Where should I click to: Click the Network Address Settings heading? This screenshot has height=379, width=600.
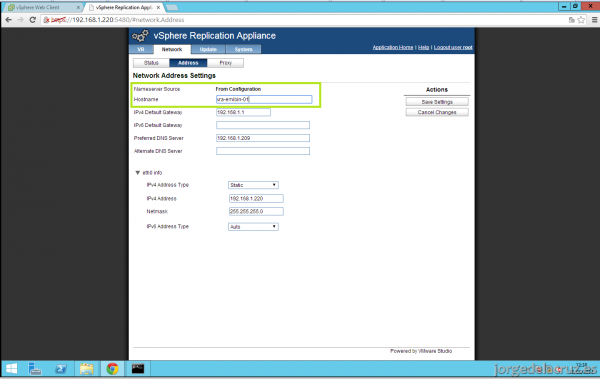point(174,75)
